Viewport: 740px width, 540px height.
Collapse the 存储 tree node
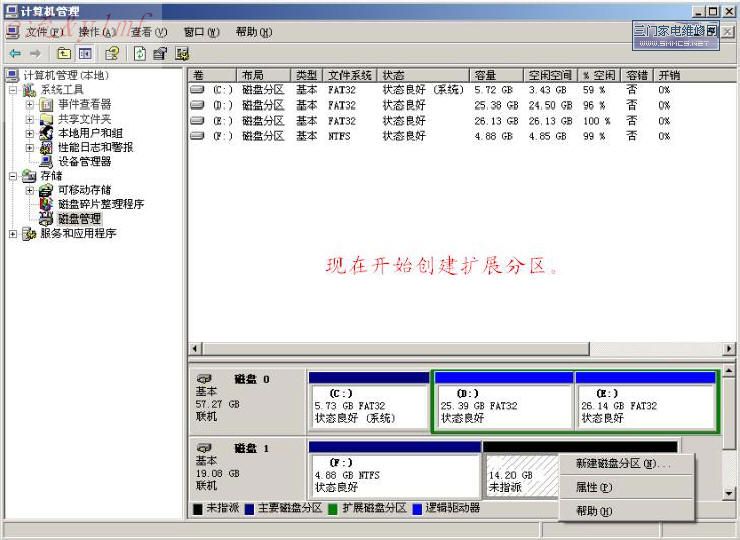coord(13,176)
